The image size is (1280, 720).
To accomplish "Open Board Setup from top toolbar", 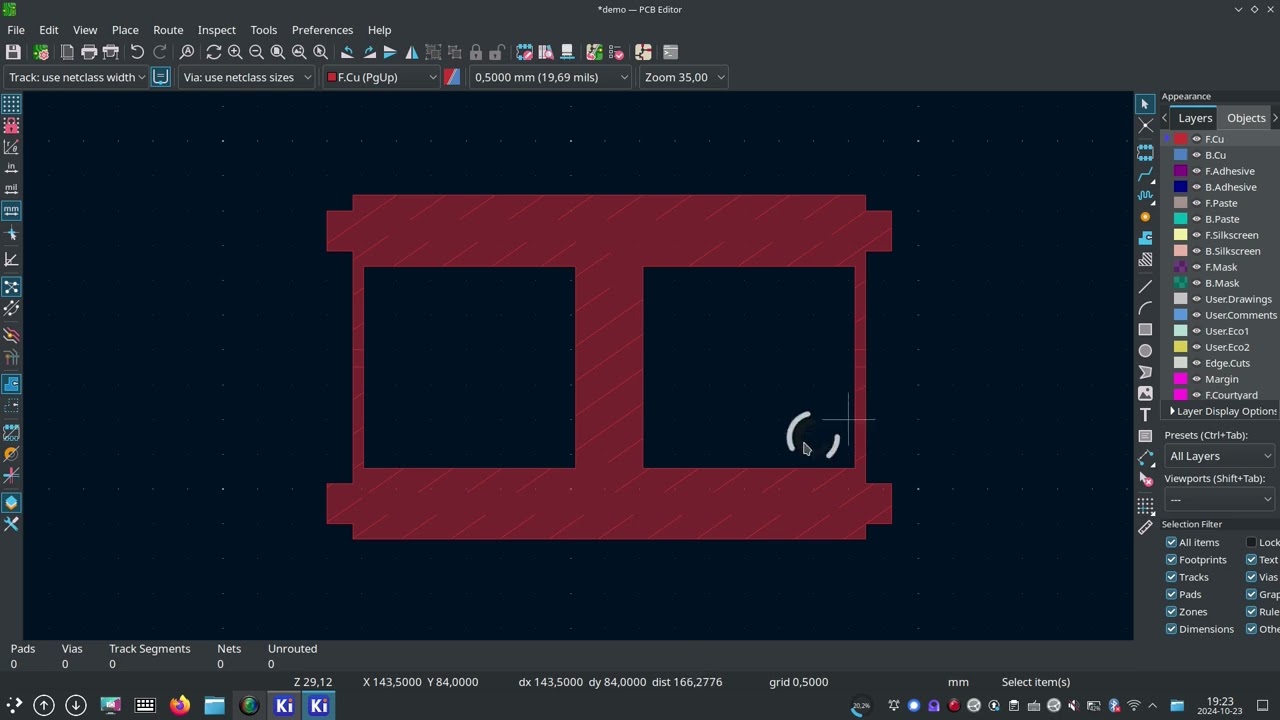I will click(x=41, y=52).
